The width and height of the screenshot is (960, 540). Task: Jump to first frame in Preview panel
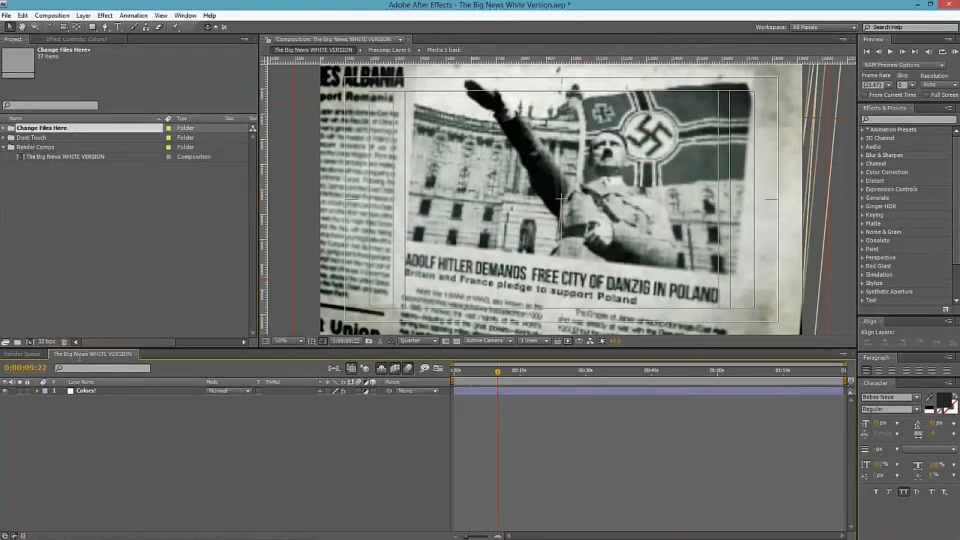pyautogui.click(x=866, y=52)
